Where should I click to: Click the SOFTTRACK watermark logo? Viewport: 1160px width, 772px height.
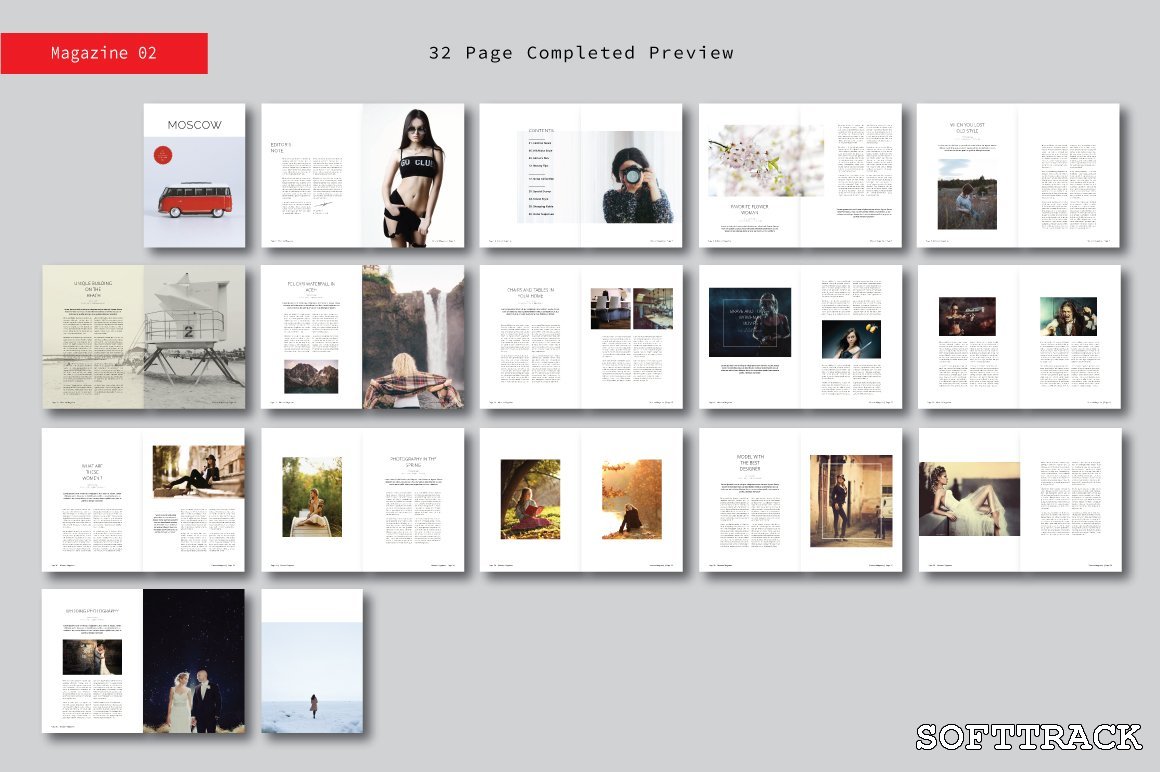coord(1029,737)
